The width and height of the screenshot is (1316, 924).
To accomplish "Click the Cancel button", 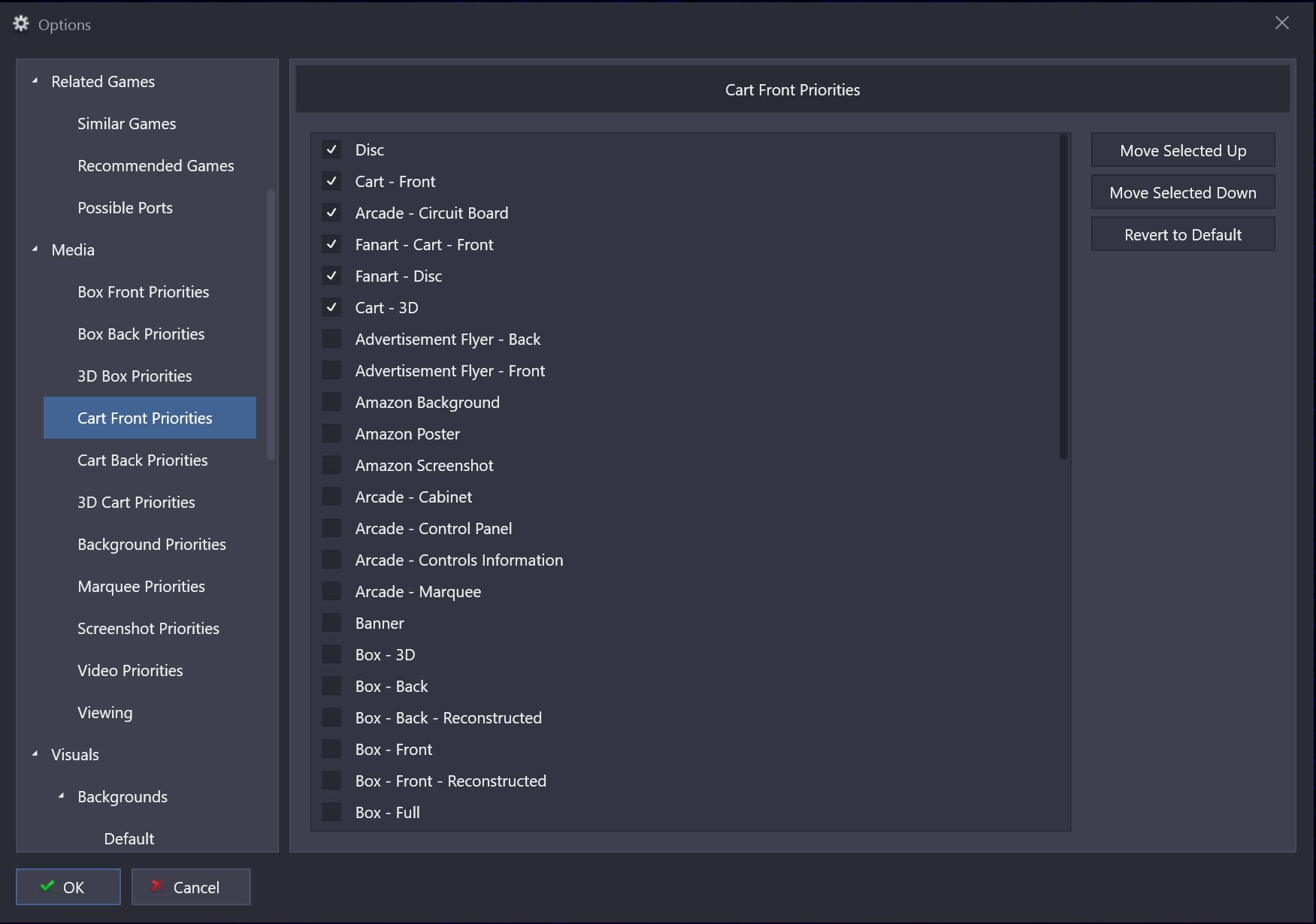I will pyautogui.click(x=191, y=886).
